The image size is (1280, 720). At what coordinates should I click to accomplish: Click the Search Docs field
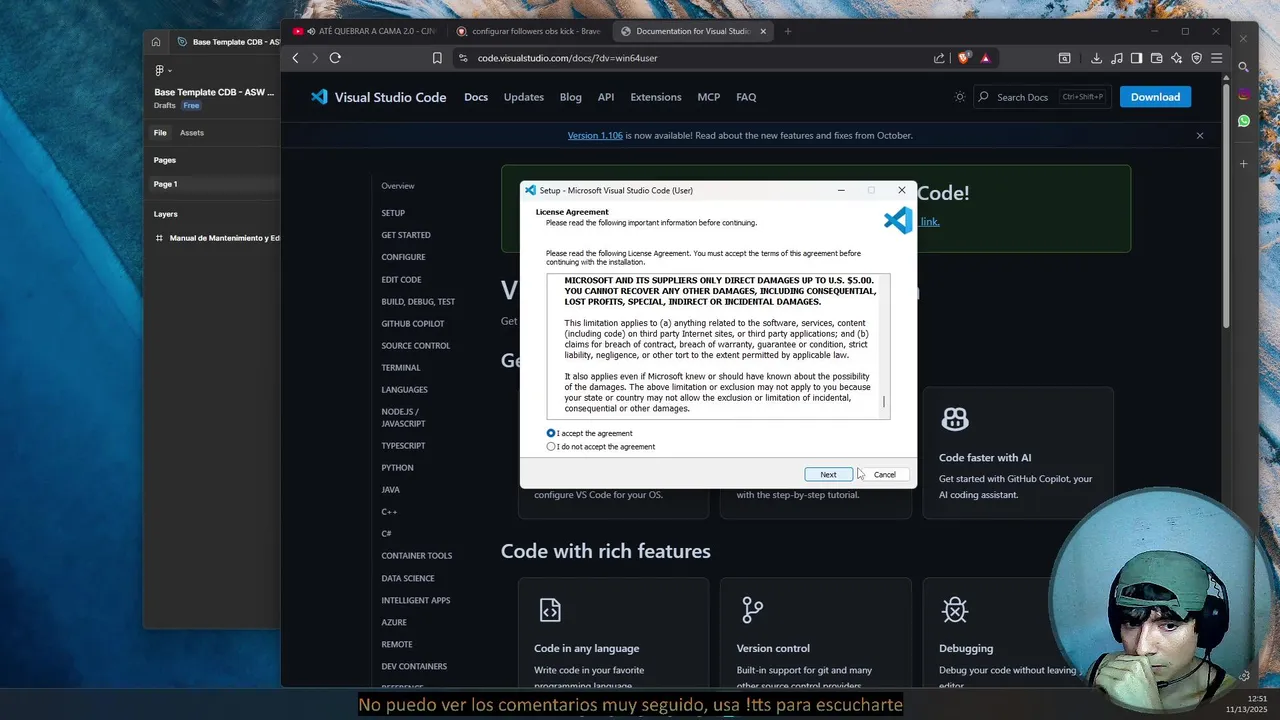point(1041,97)
